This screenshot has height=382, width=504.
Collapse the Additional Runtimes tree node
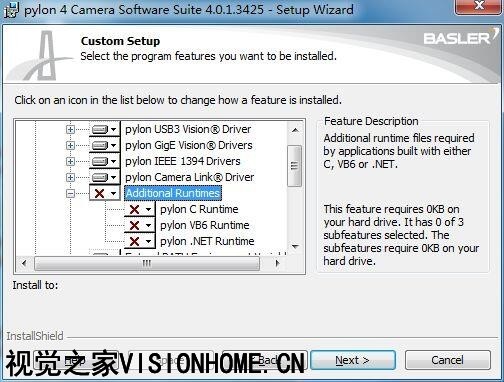click(x=70, y=193)
